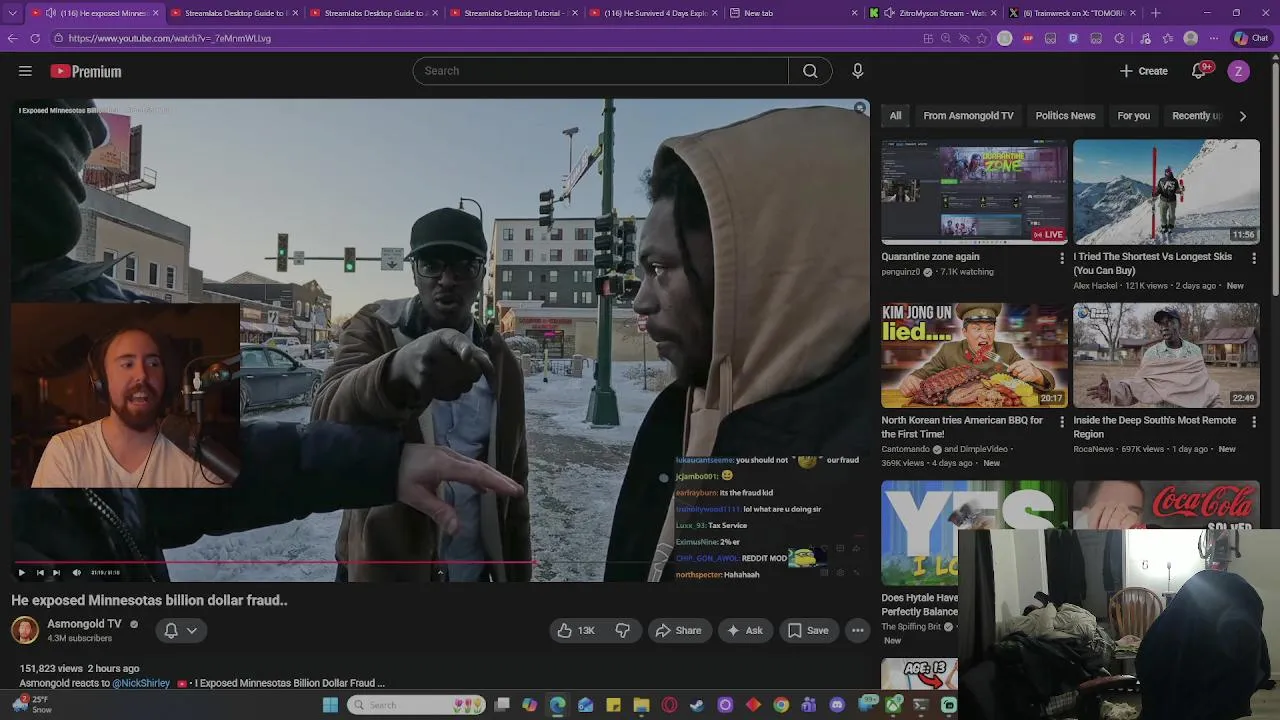Start voice search with the microphone
Image resolution: width=1280 pixels, height=720 pixels.
click(x=857, y=71)
